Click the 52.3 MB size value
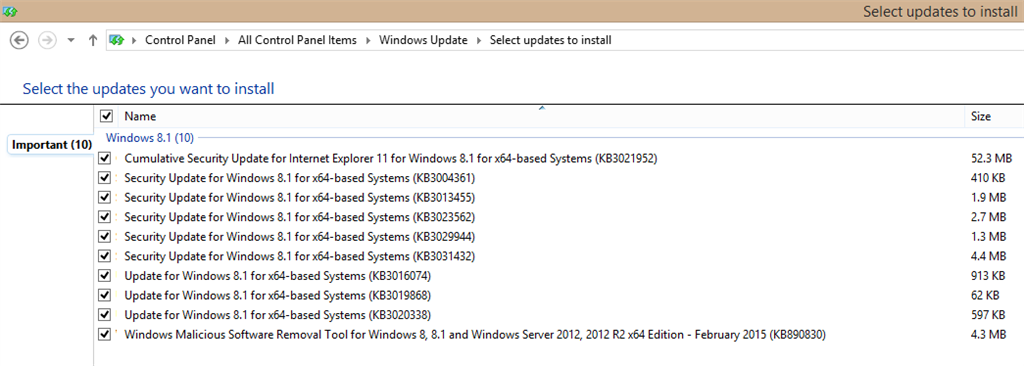The image size is (1024, 366). click(x=991, y=158)
